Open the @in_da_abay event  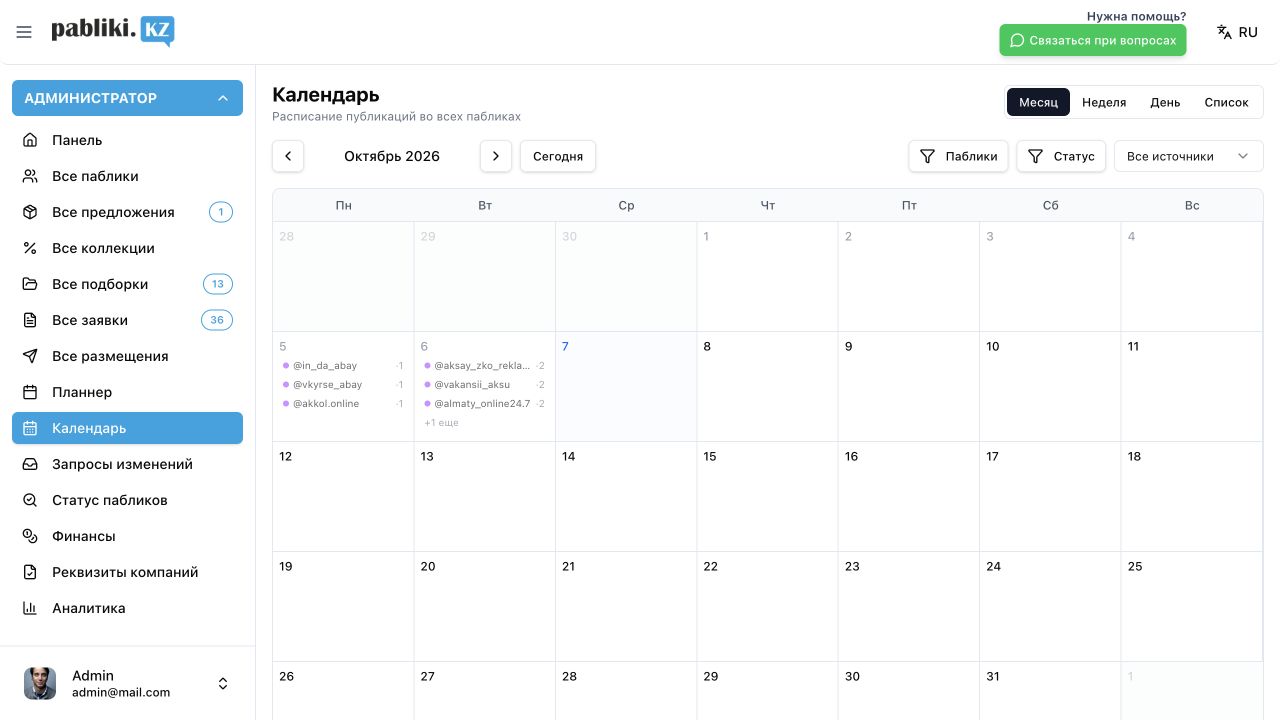(x=343, y=366)
